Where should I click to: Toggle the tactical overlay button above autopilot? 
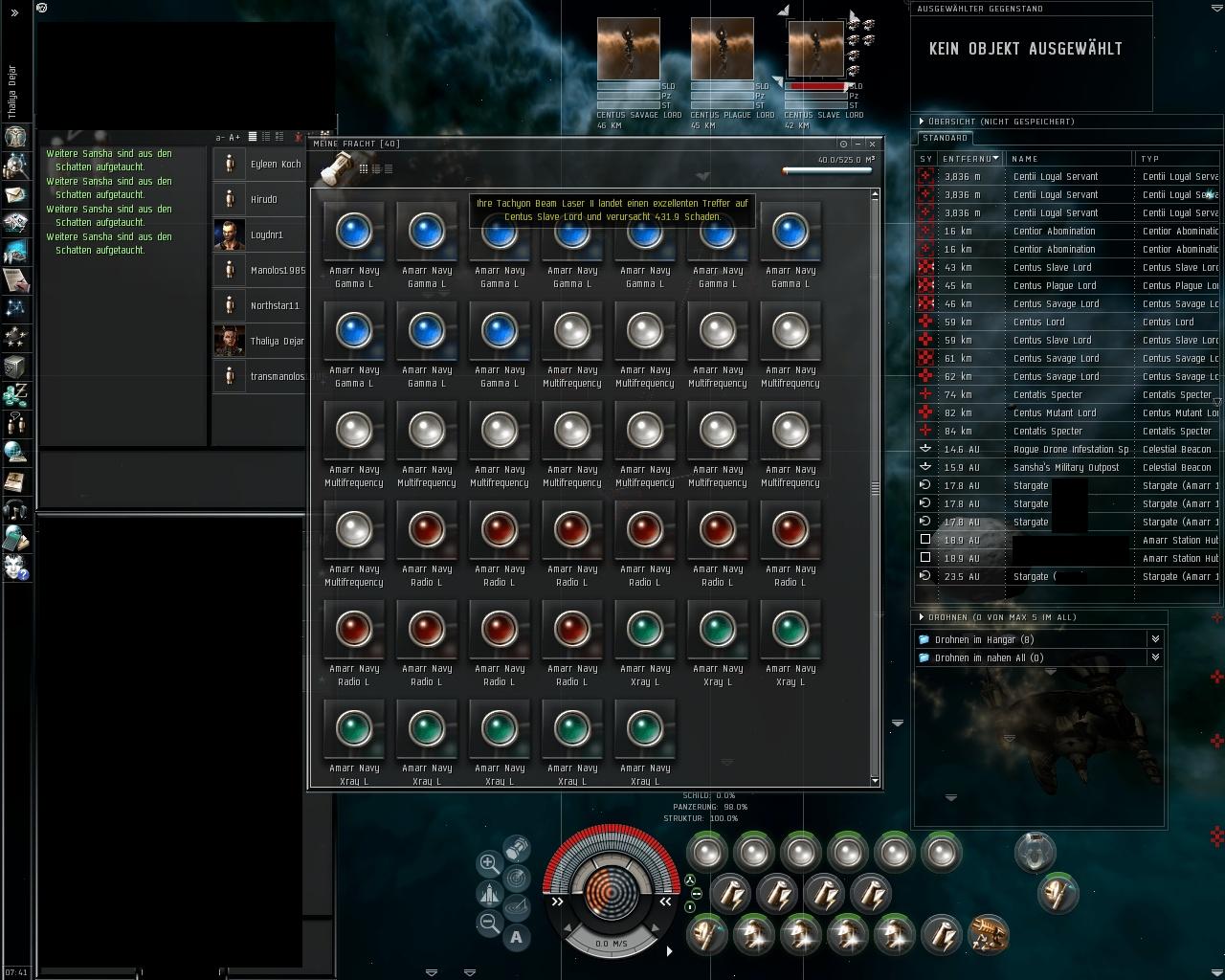(x=517, y=906)
